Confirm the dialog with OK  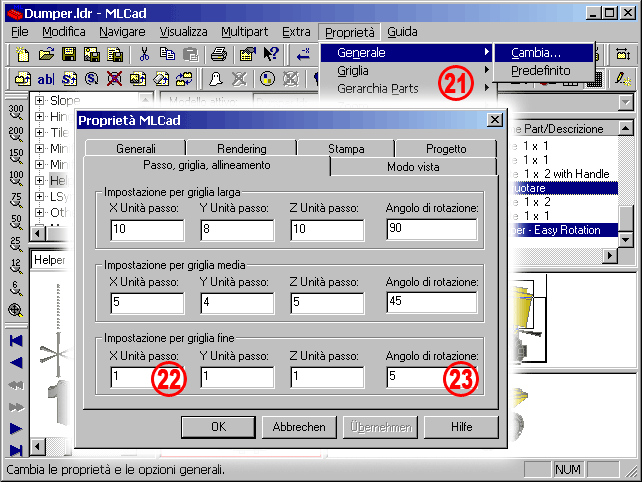[218, 427]
